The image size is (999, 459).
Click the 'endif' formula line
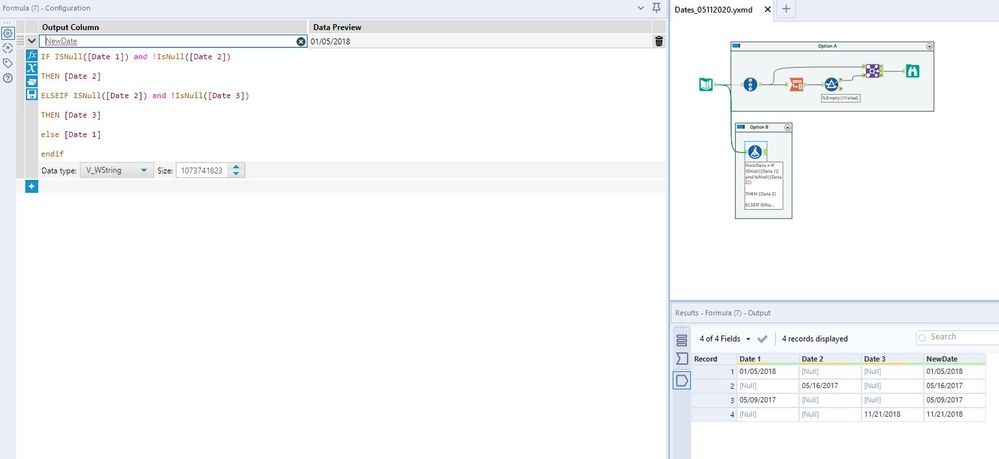[x=52, y=154]
